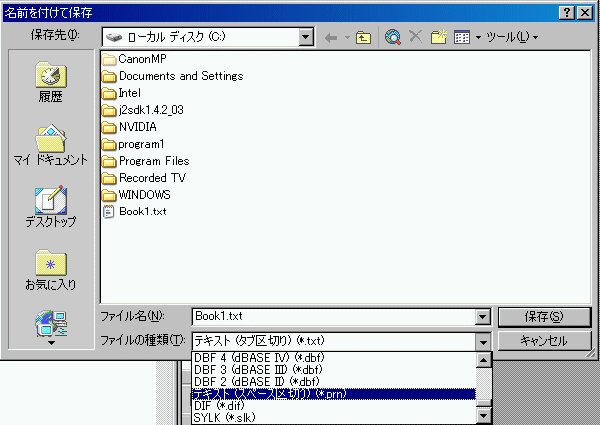Open お気に入り (Favorites) shortcut

tap(50, 270)
